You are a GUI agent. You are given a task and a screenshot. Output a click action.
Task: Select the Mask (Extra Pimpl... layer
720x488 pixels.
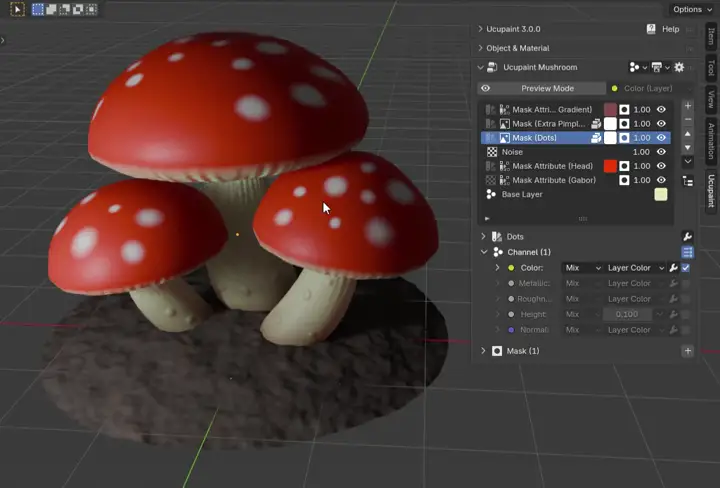point(549,123)
